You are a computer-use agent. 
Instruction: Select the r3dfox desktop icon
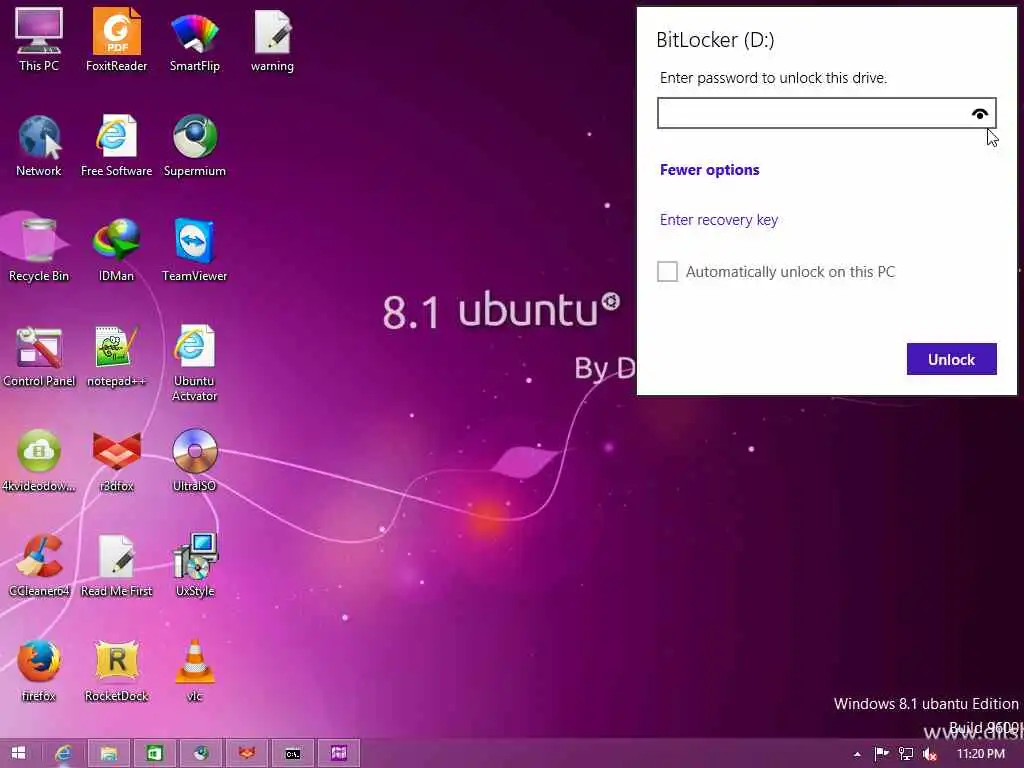click(116, 460)
